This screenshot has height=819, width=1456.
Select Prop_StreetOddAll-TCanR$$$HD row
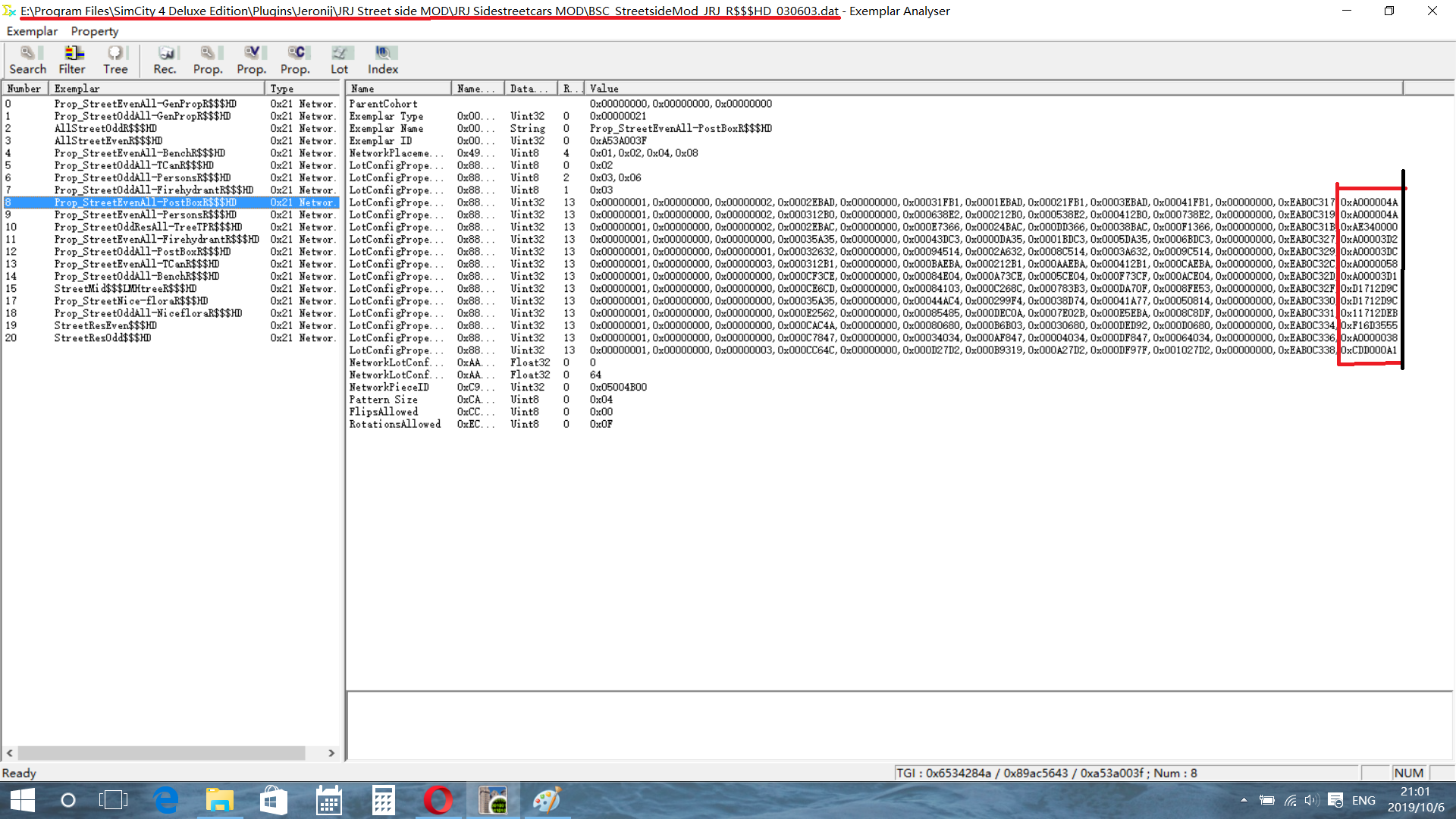[x=171, y=165]
